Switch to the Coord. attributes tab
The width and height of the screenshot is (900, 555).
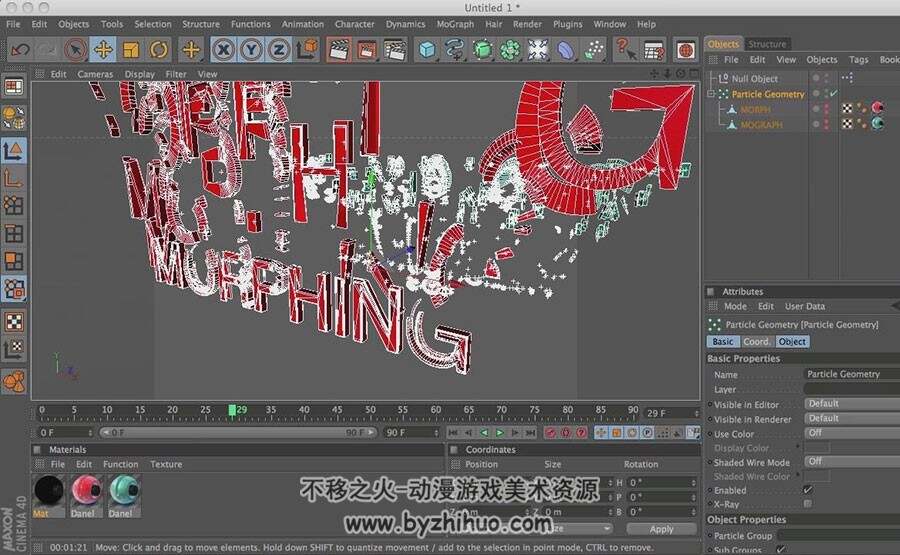(x=757, y=341)
